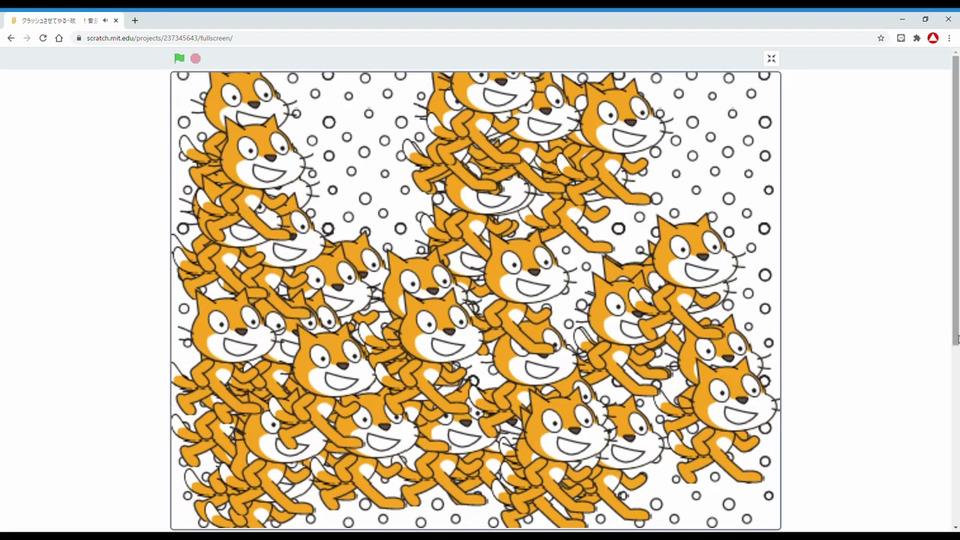The image size is (960, 540).
Task: Close the Scratch project tab
Action: coord(116,20)
